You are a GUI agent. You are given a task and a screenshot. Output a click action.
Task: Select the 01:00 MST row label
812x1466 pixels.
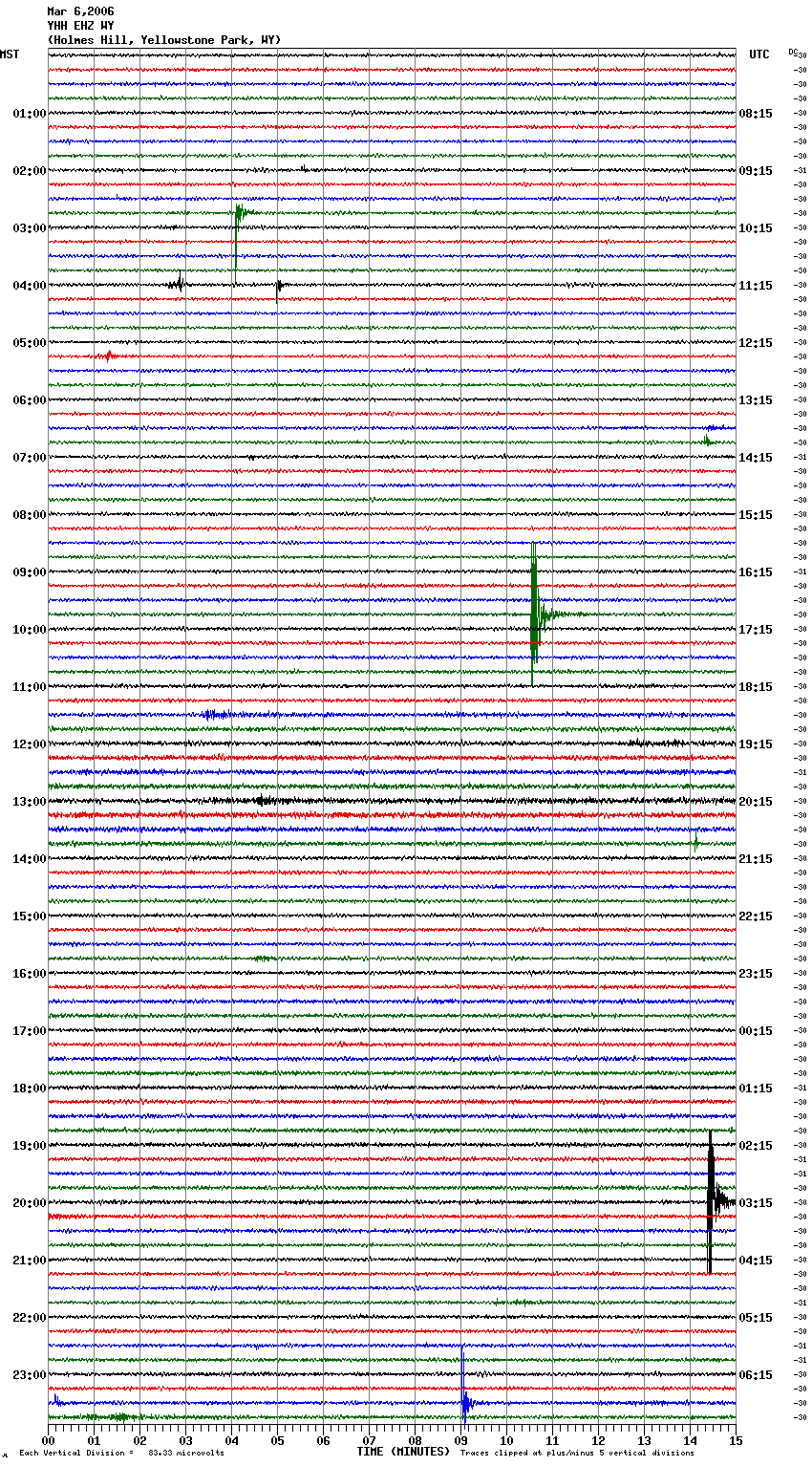[x=30, y=114]
